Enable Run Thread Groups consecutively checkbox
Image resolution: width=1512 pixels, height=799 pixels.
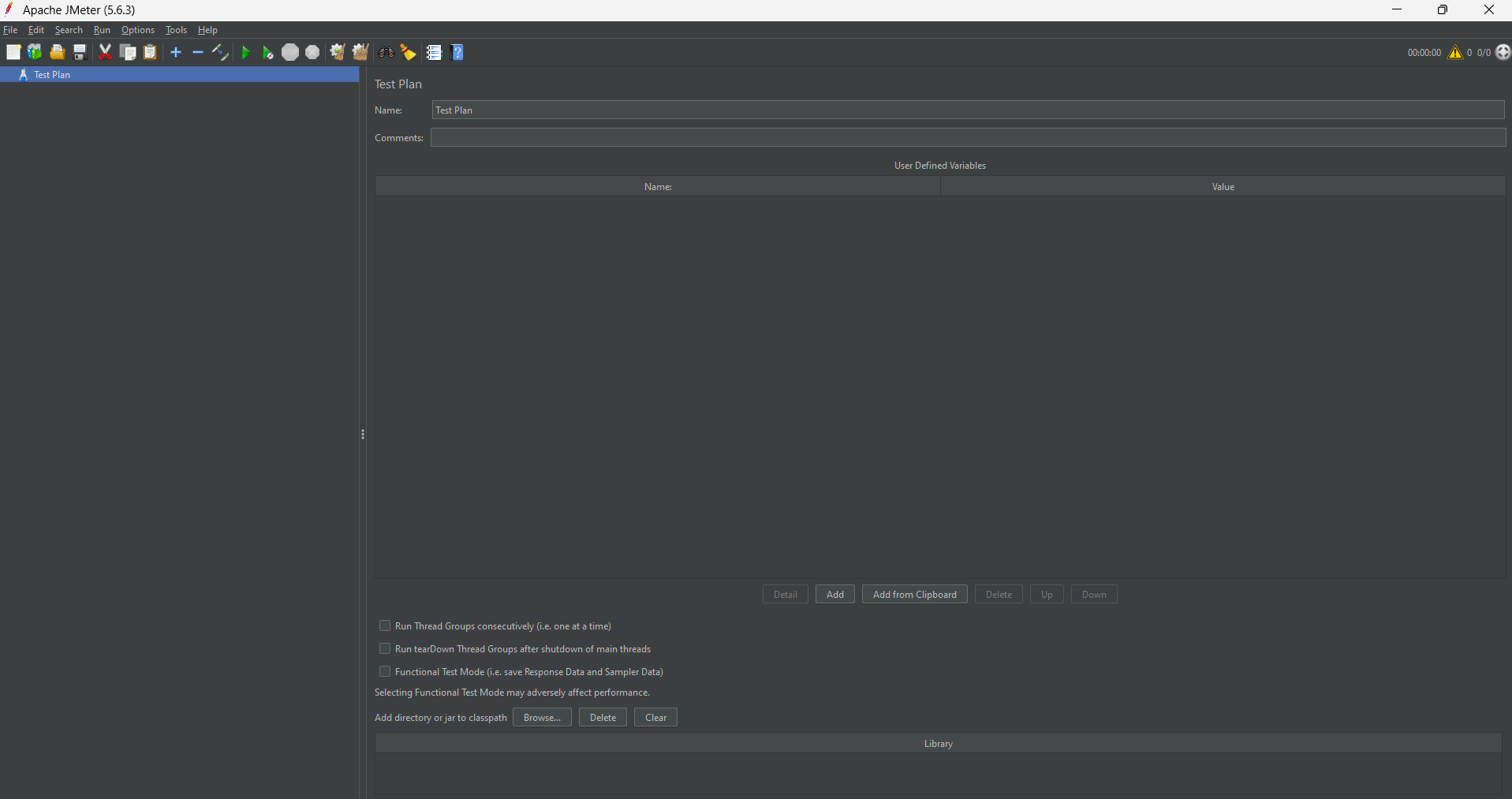pos(385,625)
